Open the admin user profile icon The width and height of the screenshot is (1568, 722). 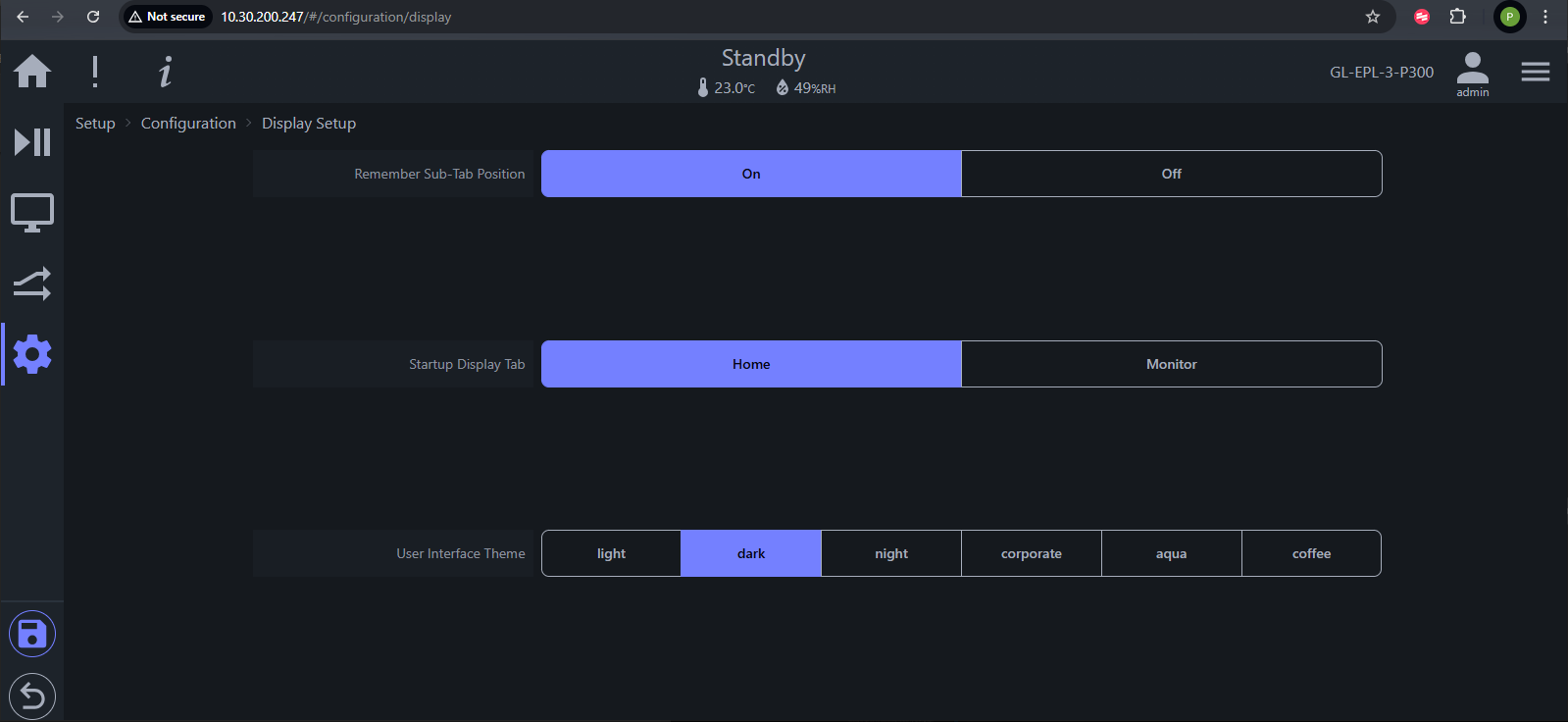point(1472,75)
